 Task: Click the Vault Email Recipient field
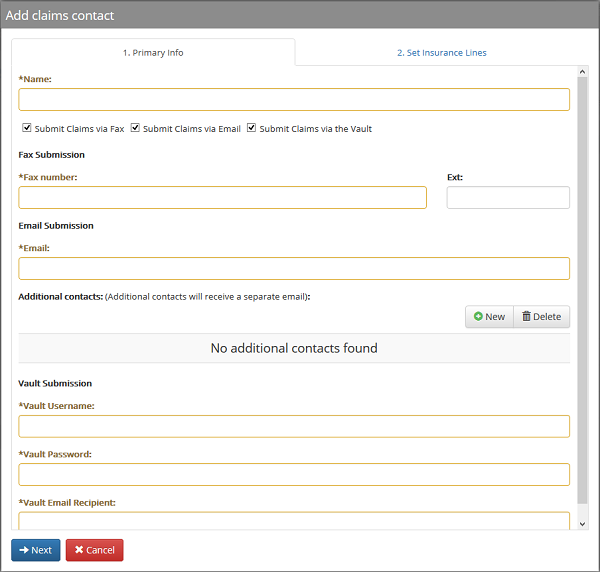coord(294,520)
